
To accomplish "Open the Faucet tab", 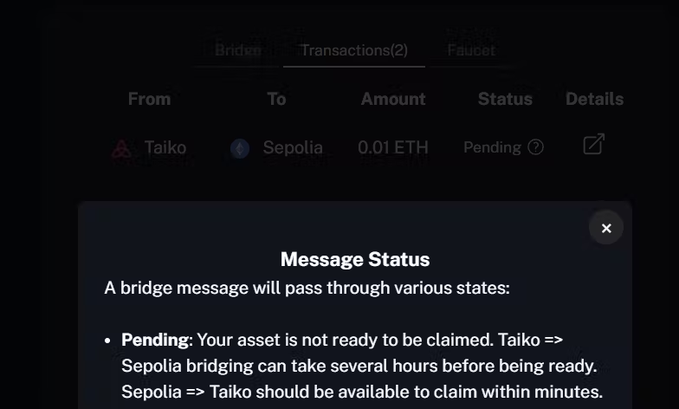I will point(471,50).
